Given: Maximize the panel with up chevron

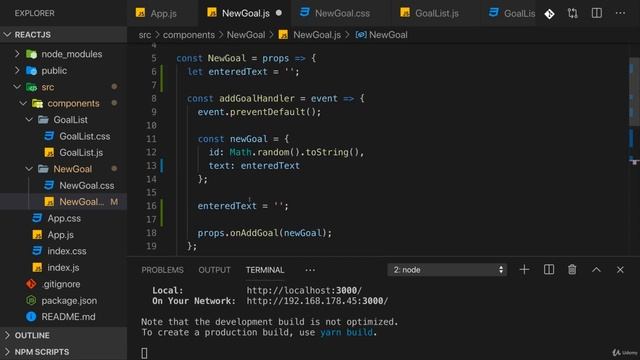Looking at the screenshot, I should 596,269.
